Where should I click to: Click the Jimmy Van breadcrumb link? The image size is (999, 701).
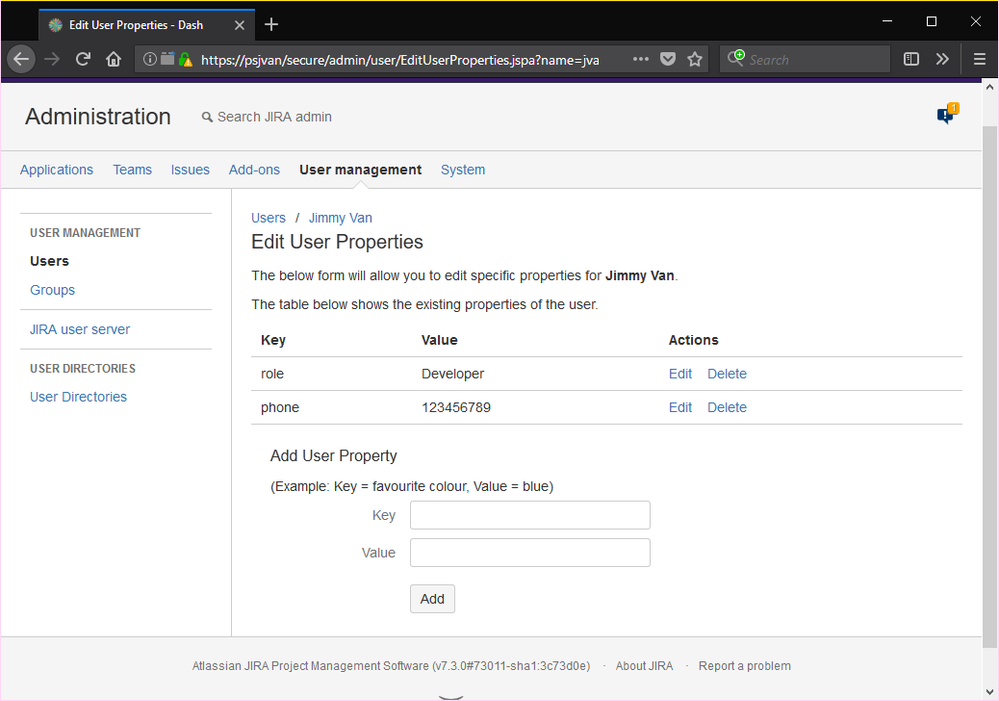click(x=340, y=218)
